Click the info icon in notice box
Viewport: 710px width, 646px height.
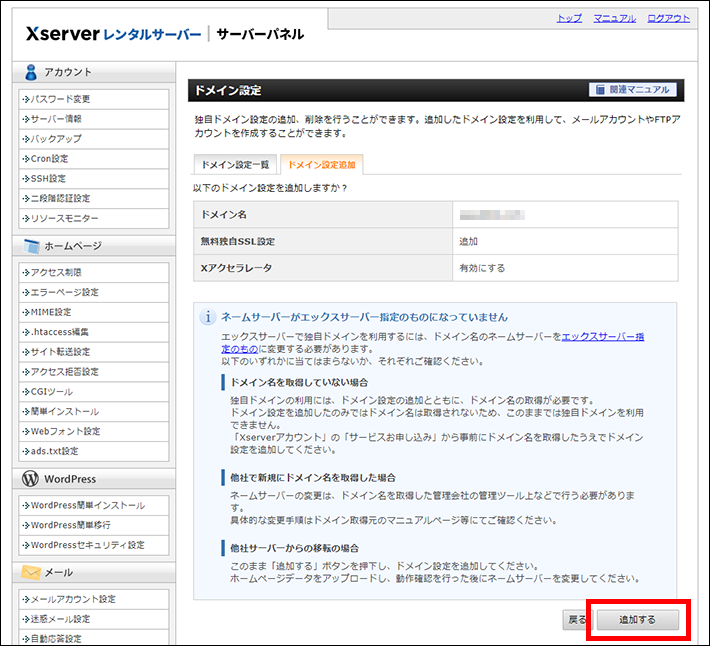point(208,317)
